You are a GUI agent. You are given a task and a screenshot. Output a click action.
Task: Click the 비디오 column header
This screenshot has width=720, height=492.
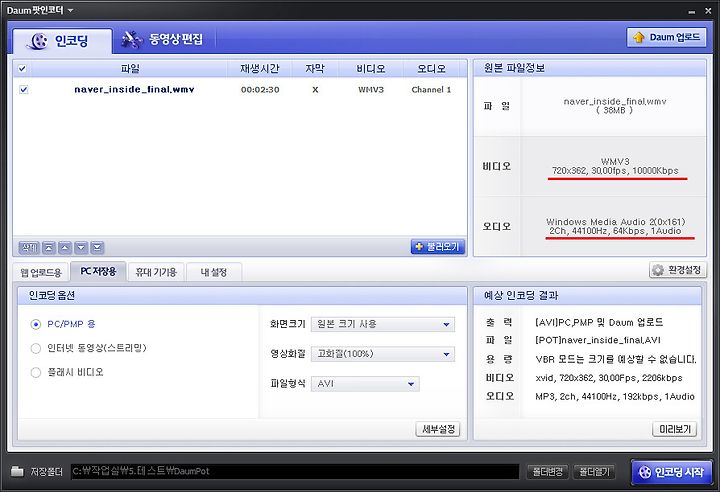[371, 69]
